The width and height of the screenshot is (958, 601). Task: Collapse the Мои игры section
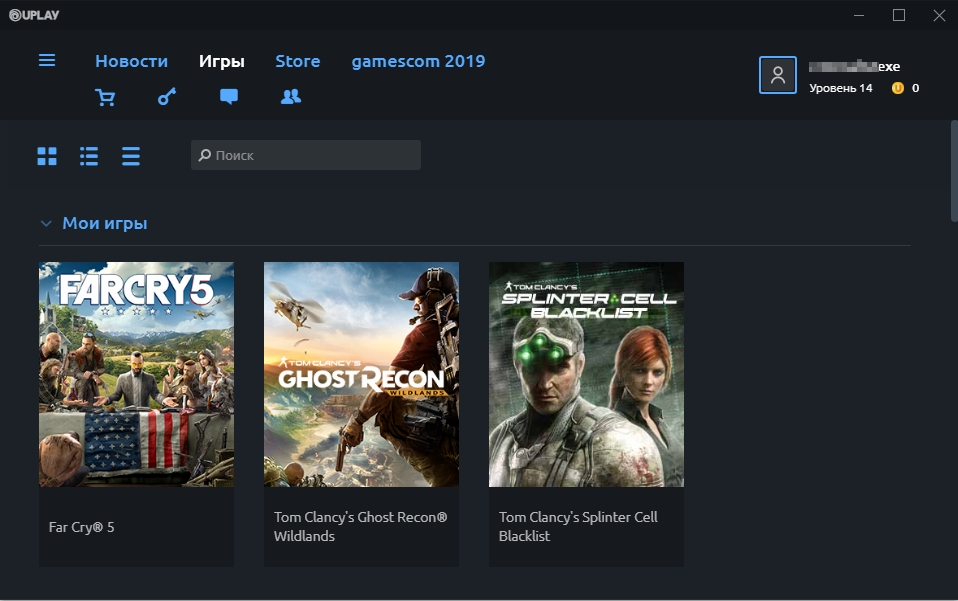click(x=46, y=224)
